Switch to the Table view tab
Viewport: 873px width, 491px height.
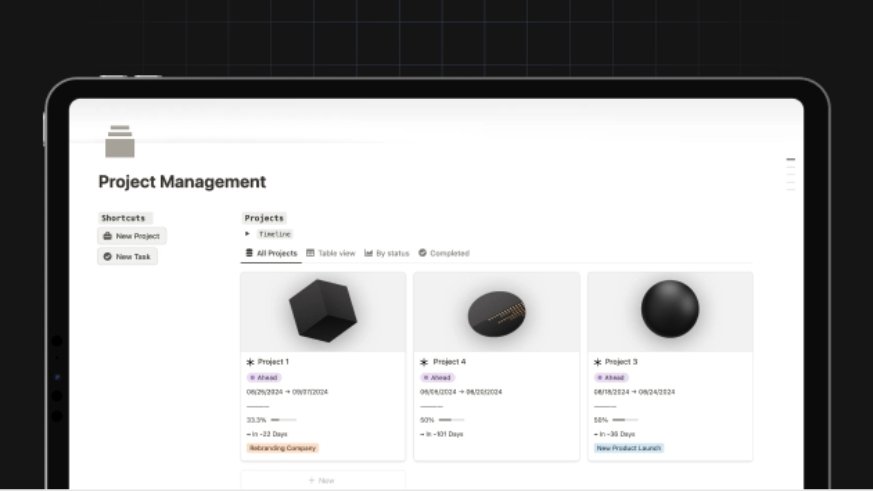coord(331,253)
